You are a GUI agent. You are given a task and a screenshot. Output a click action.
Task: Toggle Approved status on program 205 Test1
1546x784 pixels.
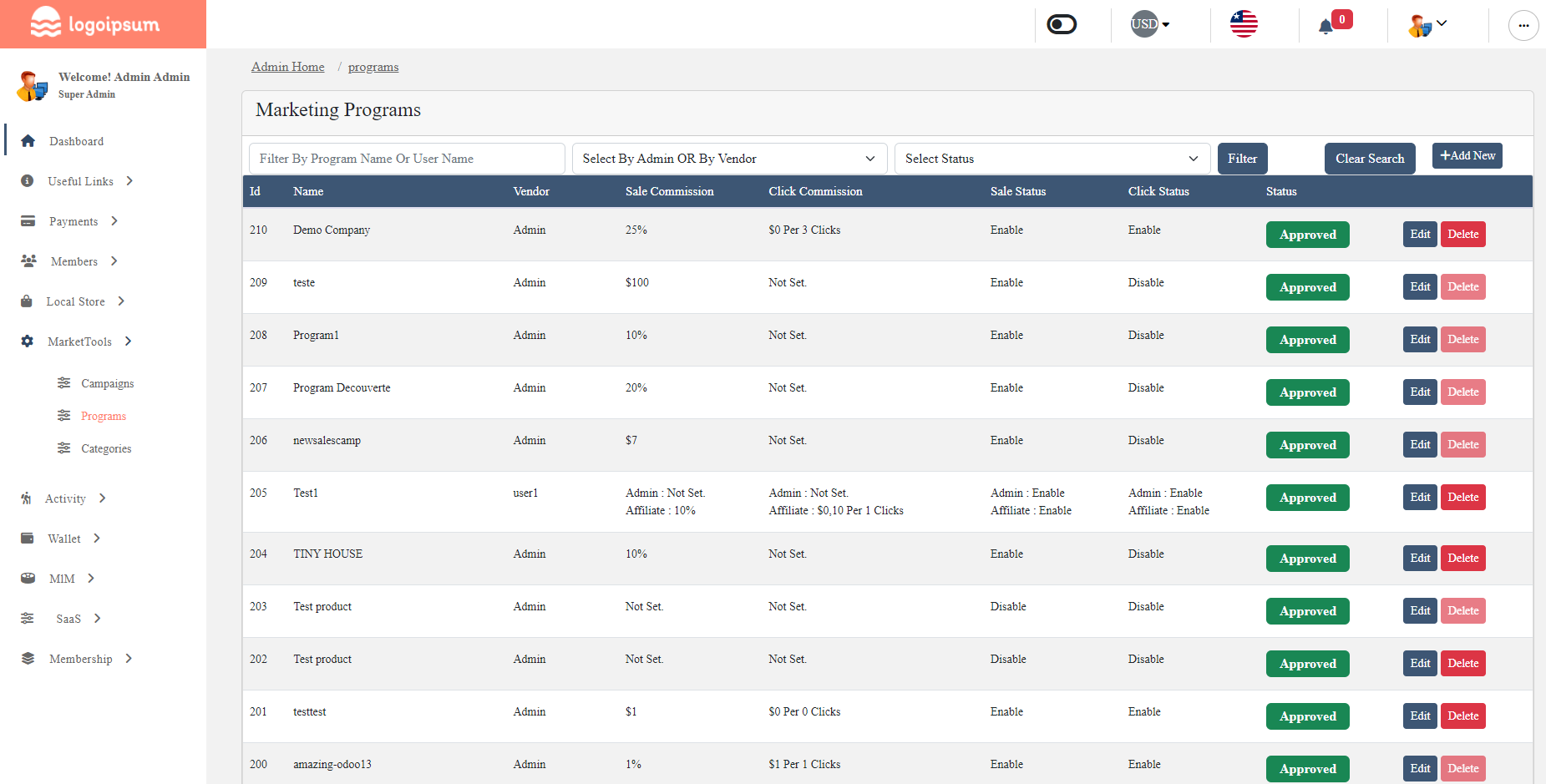(1307, 498)
